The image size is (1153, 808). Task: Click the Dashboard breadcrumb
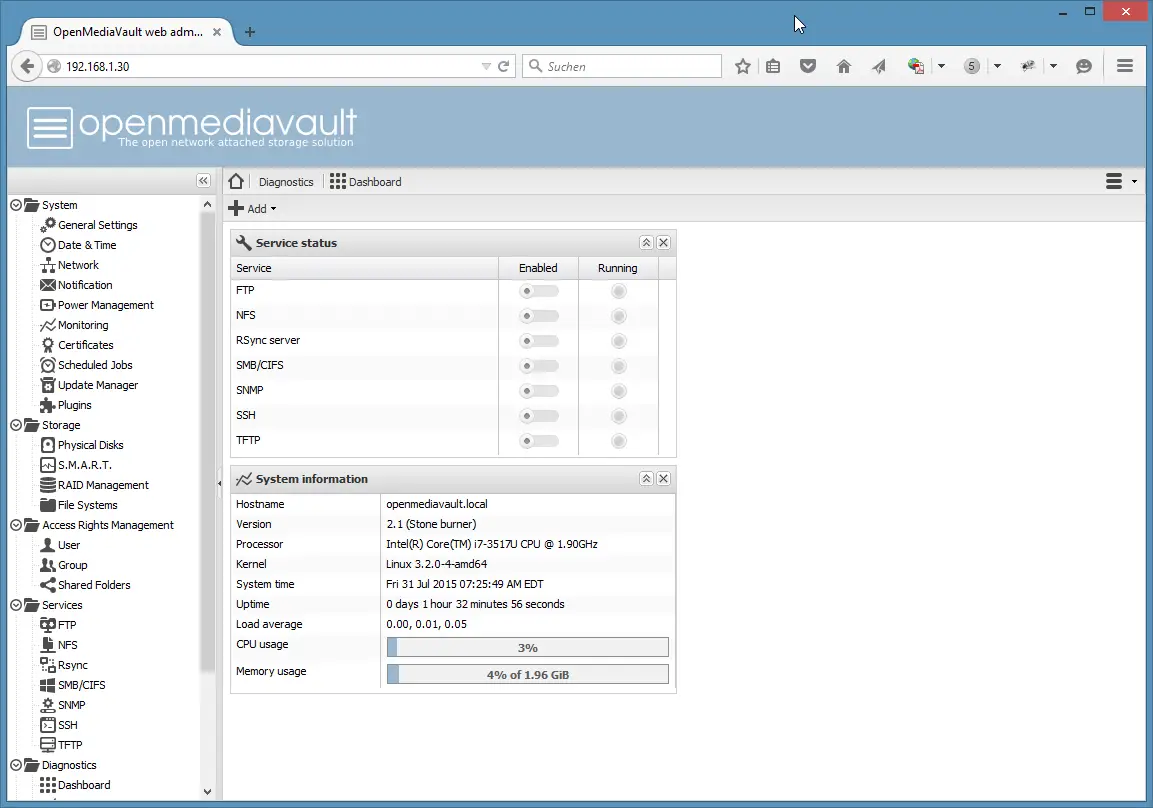(365, 182)
